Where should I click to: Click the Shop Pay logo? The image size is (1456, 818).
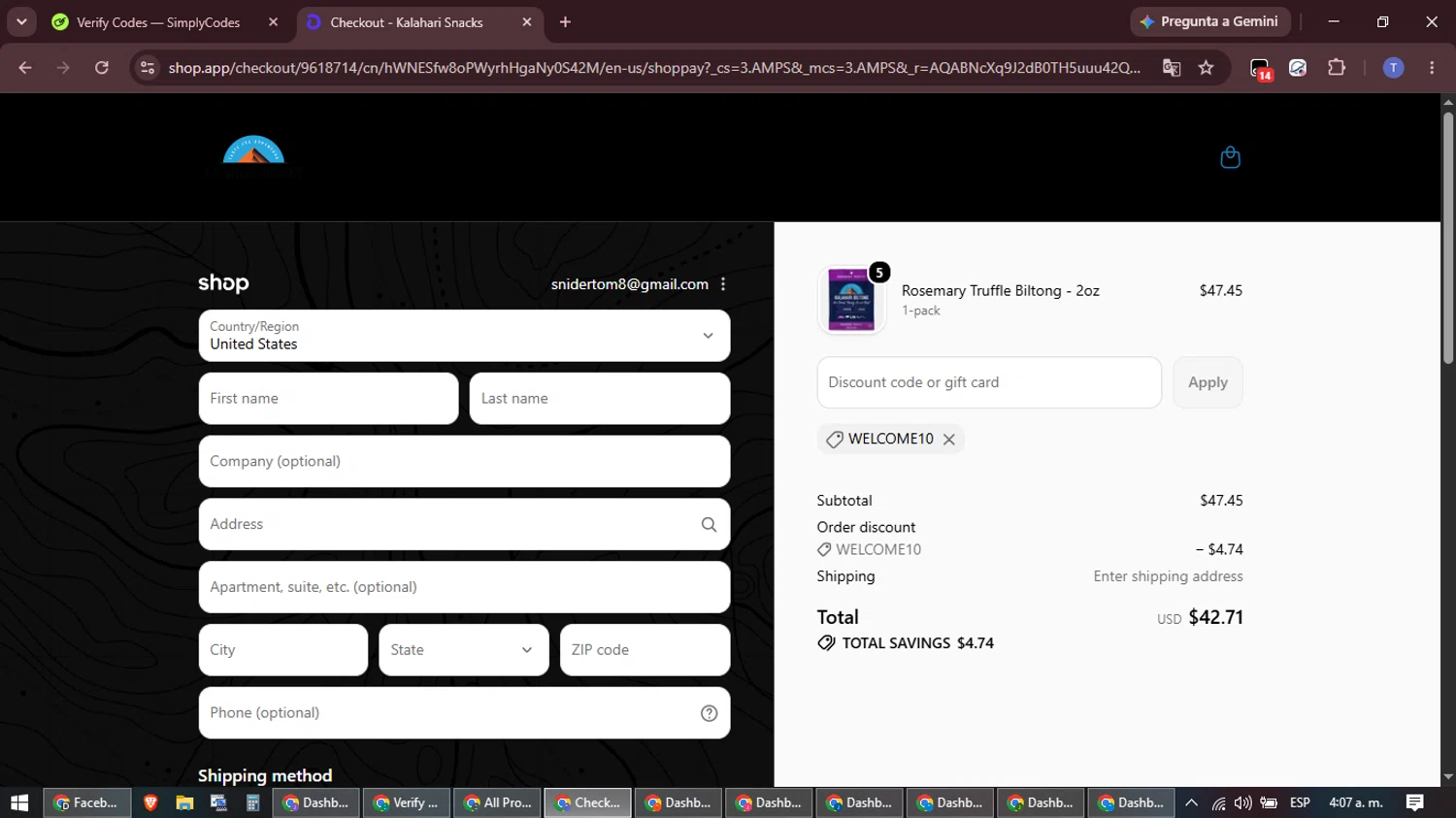click(x=223, y=283)
